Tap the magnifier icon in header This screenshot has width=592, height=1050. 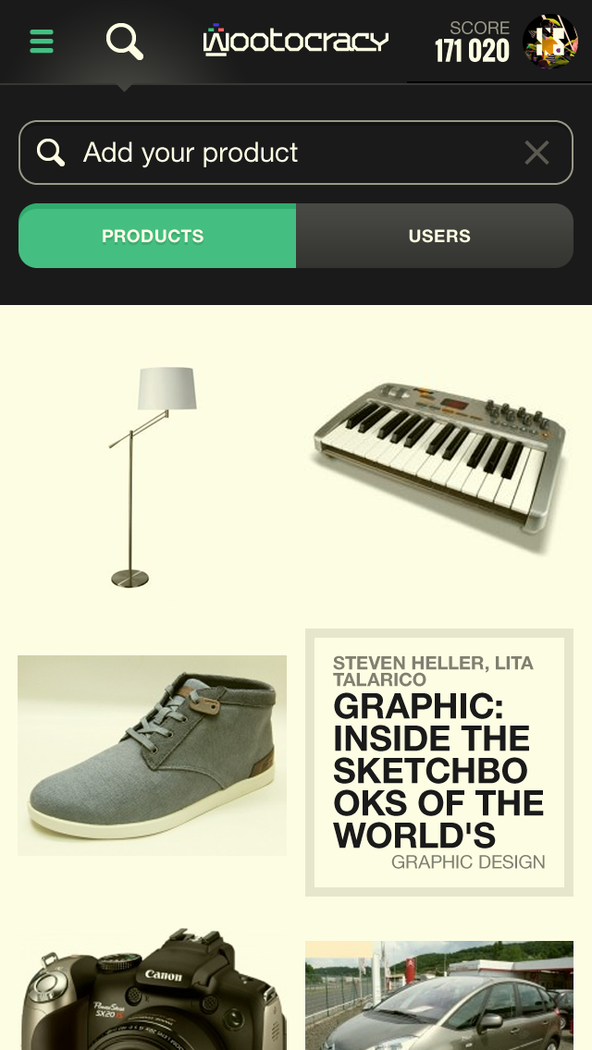125,41
